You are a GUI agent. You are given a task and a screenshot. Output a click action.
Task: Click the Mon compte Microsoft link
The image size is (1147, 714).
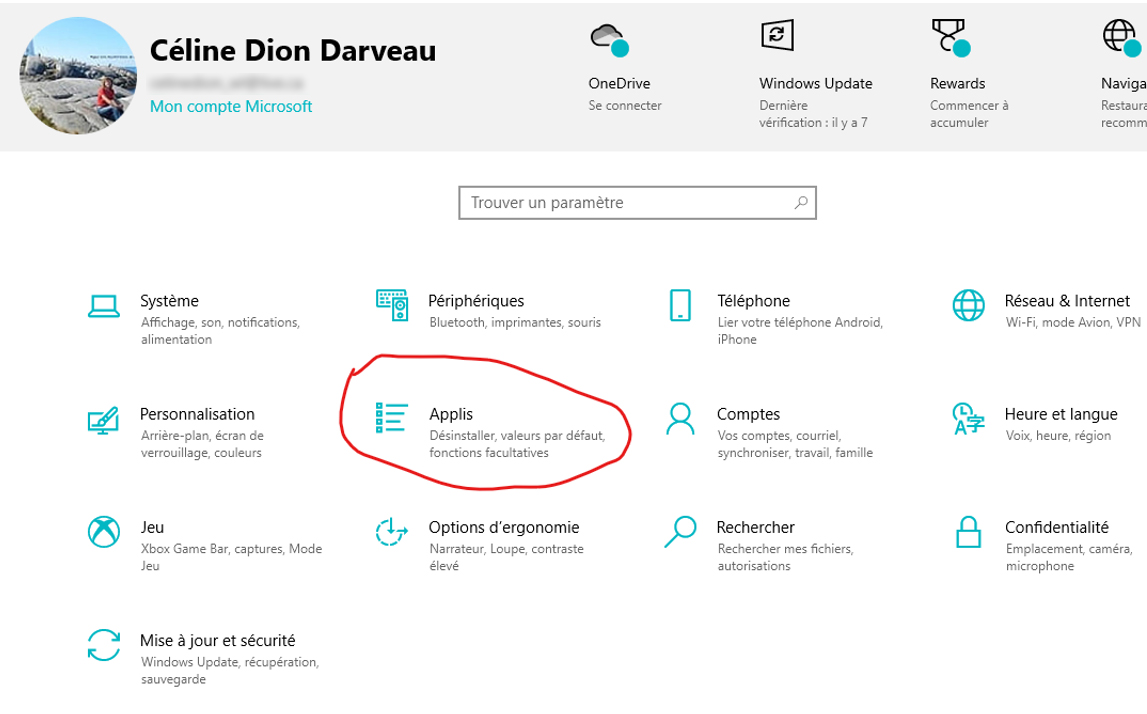point(231,106)
